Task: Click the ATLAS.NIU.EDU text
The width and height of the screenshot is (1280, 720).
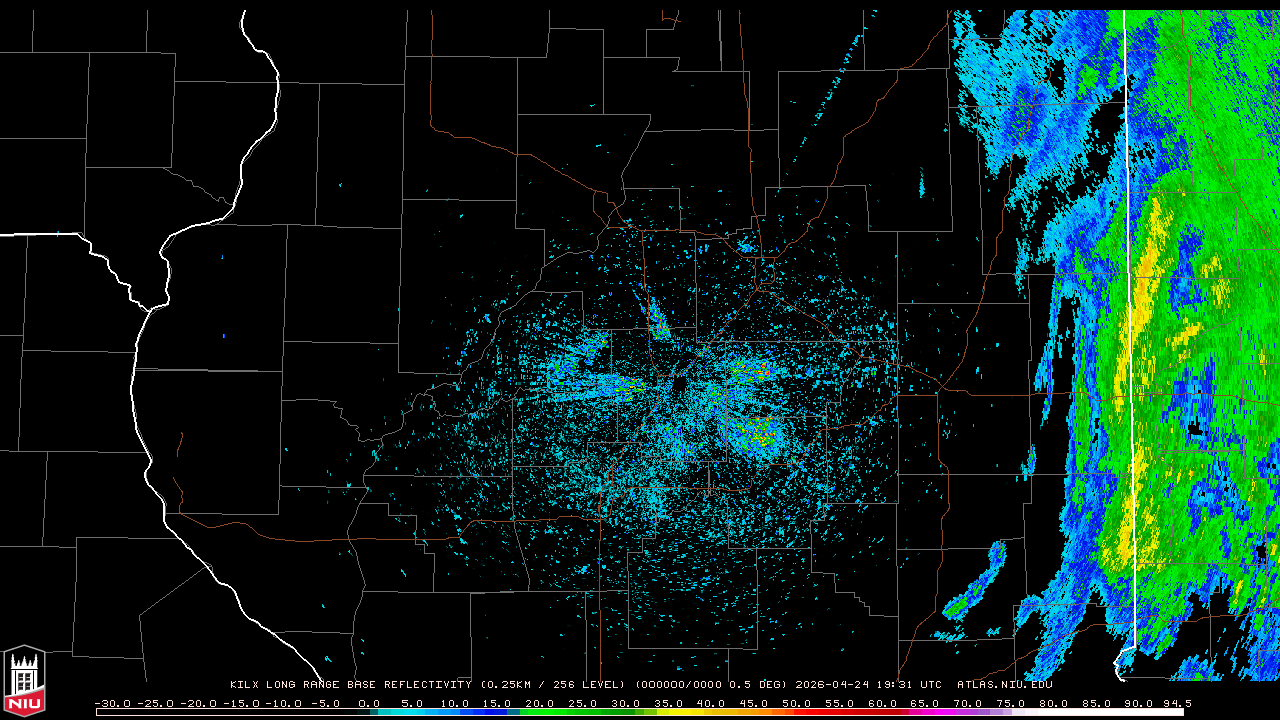Action: coord(1005,685)
